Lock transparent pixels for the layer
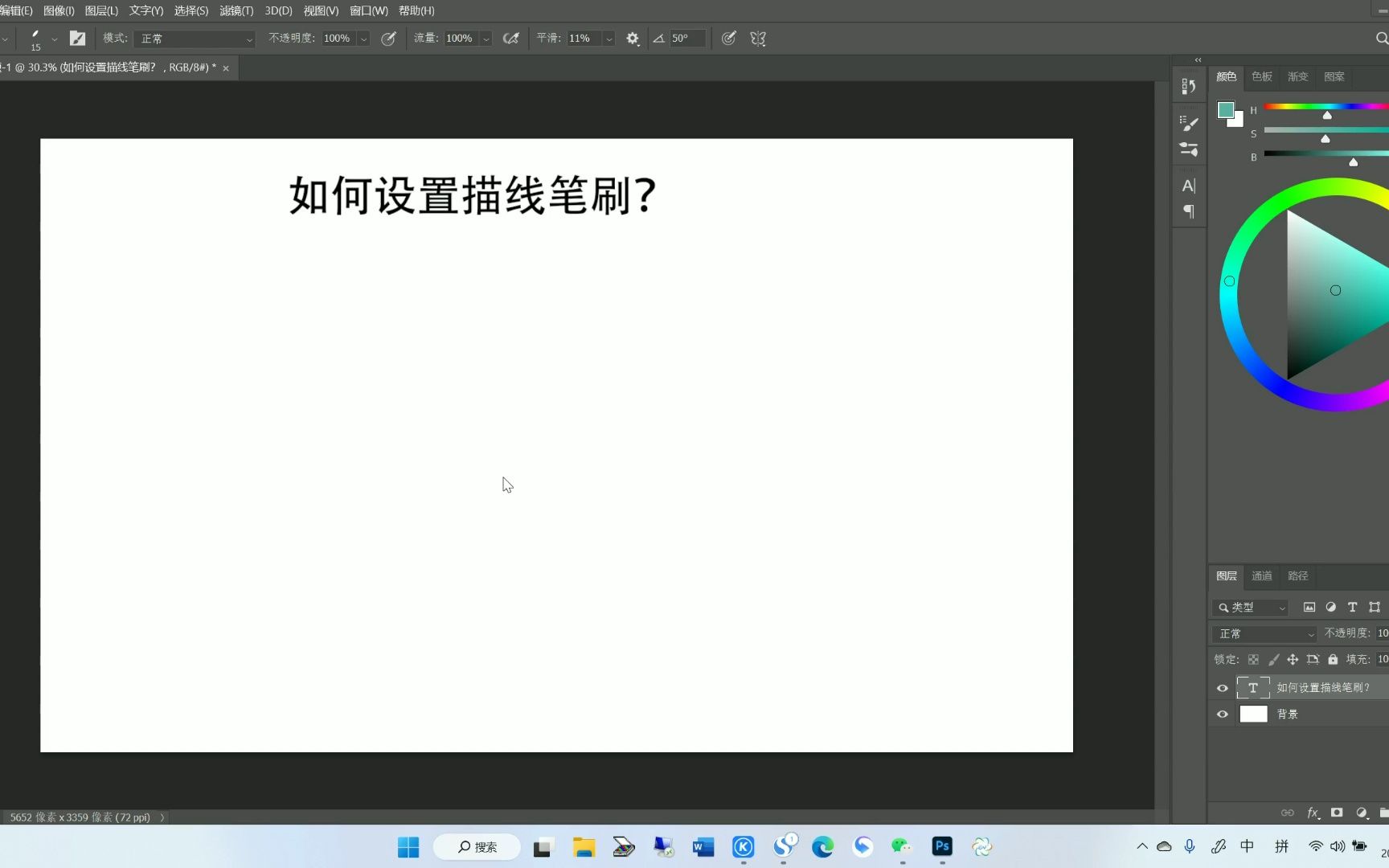Viewport: 1389px width, 868px height. 1254,659
